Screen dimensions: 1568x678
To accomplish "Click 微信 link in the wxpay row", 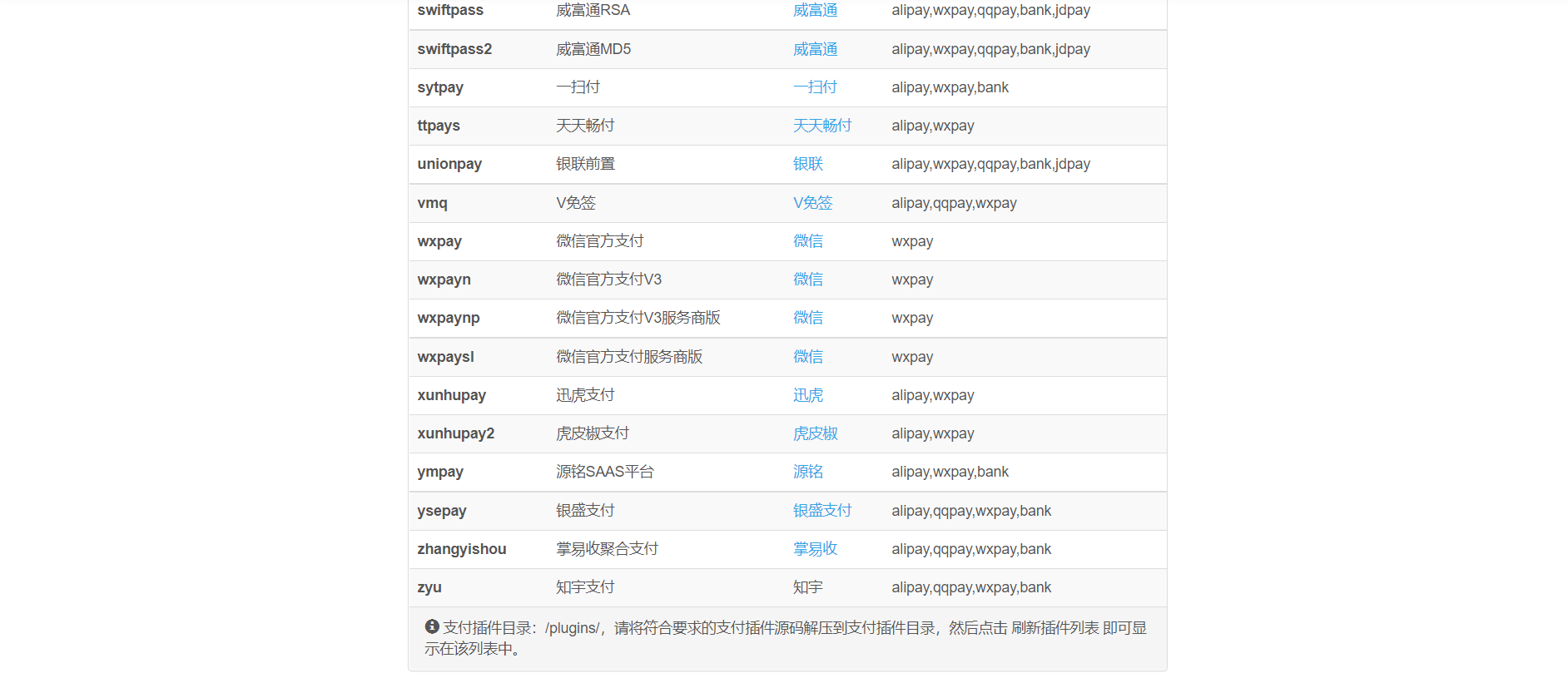I will pos(807,241).
